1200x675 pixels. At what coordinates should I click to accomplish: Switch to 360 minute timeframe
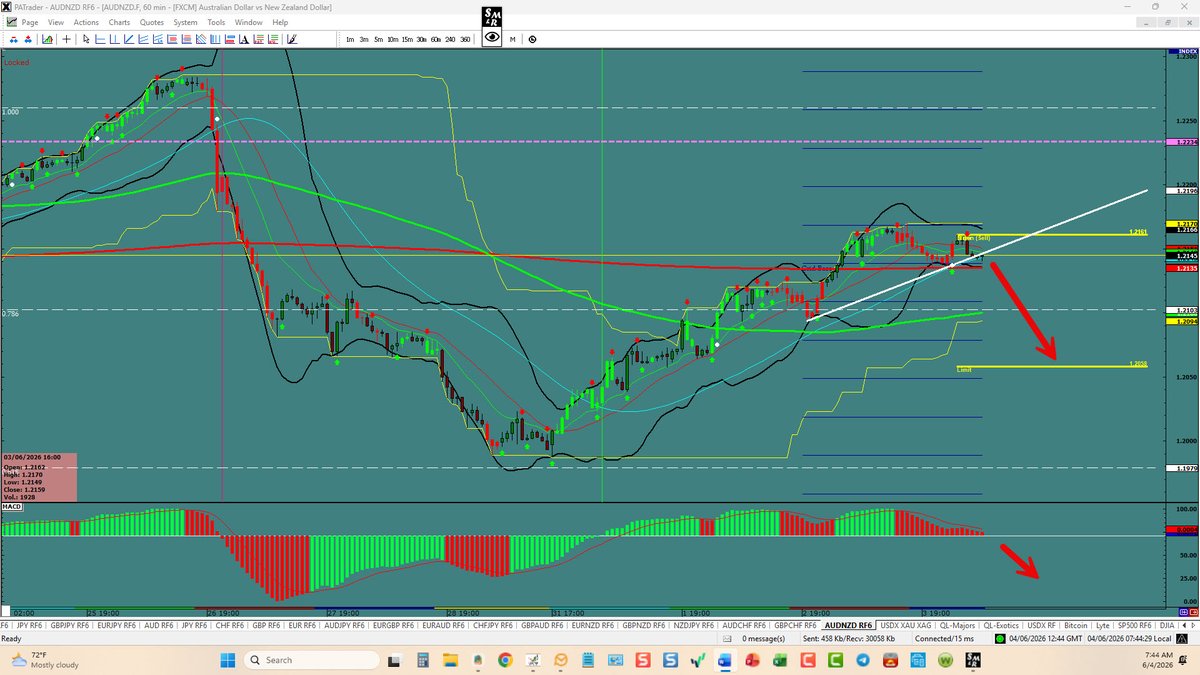pos(465,39)
